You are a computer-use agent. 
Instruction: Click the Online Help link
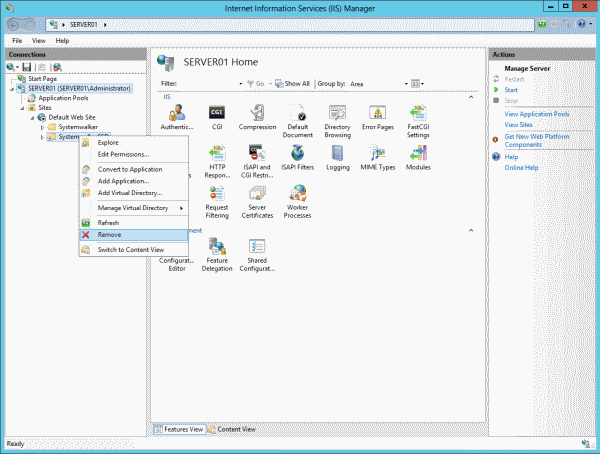pyautogui.click(x=521, y=168)
